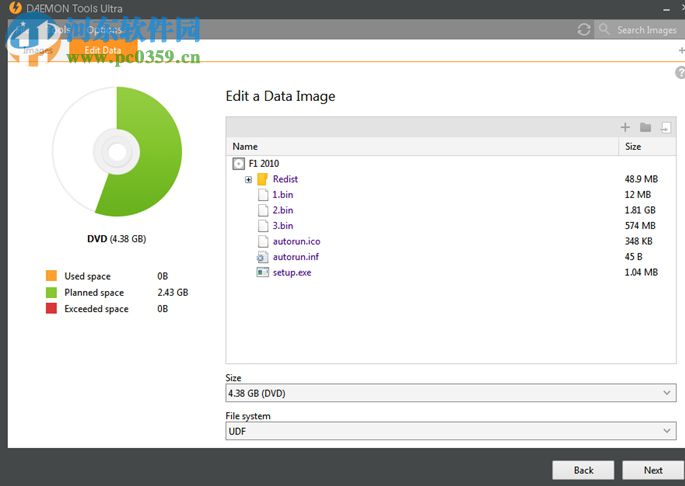Click the refresh icon near search
685x486 pixels.
(584, 30)
